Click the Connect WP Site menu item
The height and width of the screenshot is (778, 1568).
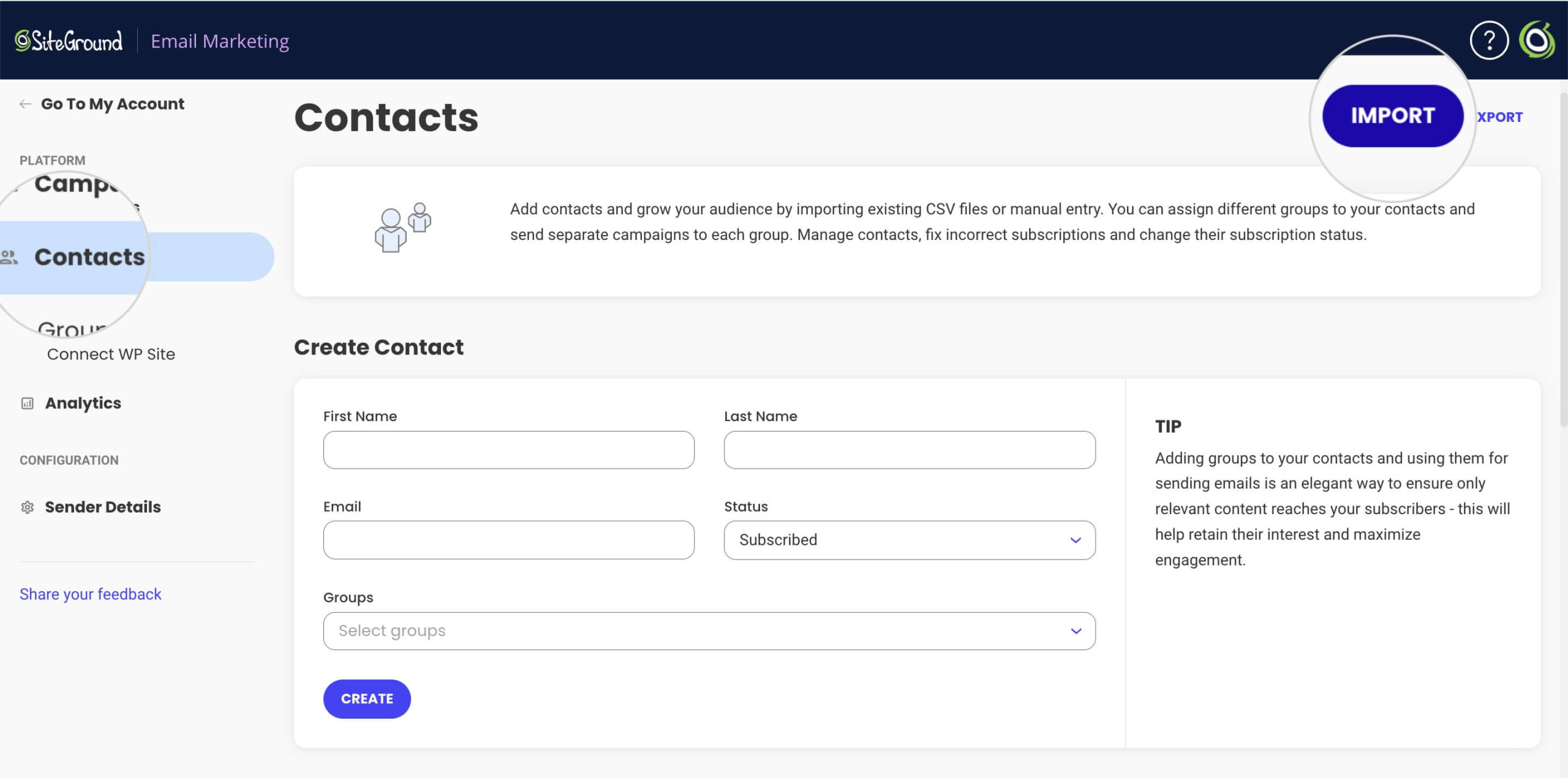[x=111, y=354]
